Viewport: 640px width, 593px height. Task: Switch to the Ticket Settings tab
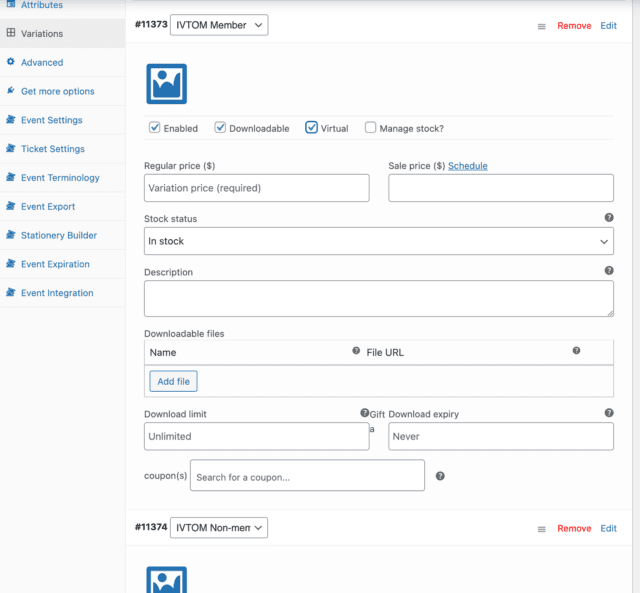[x=52, y=149]
